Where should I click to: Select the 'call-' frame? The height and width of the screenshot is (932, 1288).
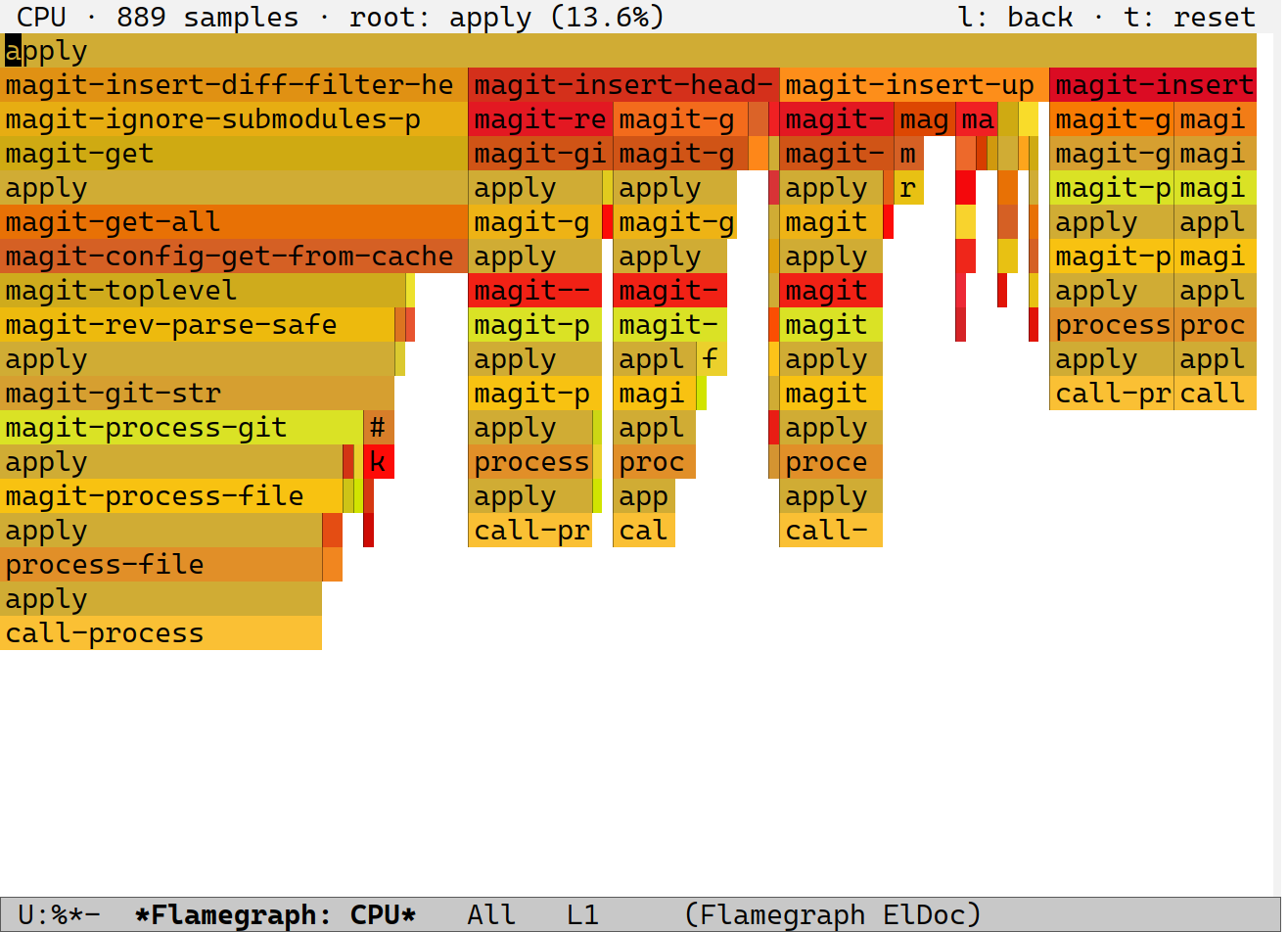coord(831,531)
